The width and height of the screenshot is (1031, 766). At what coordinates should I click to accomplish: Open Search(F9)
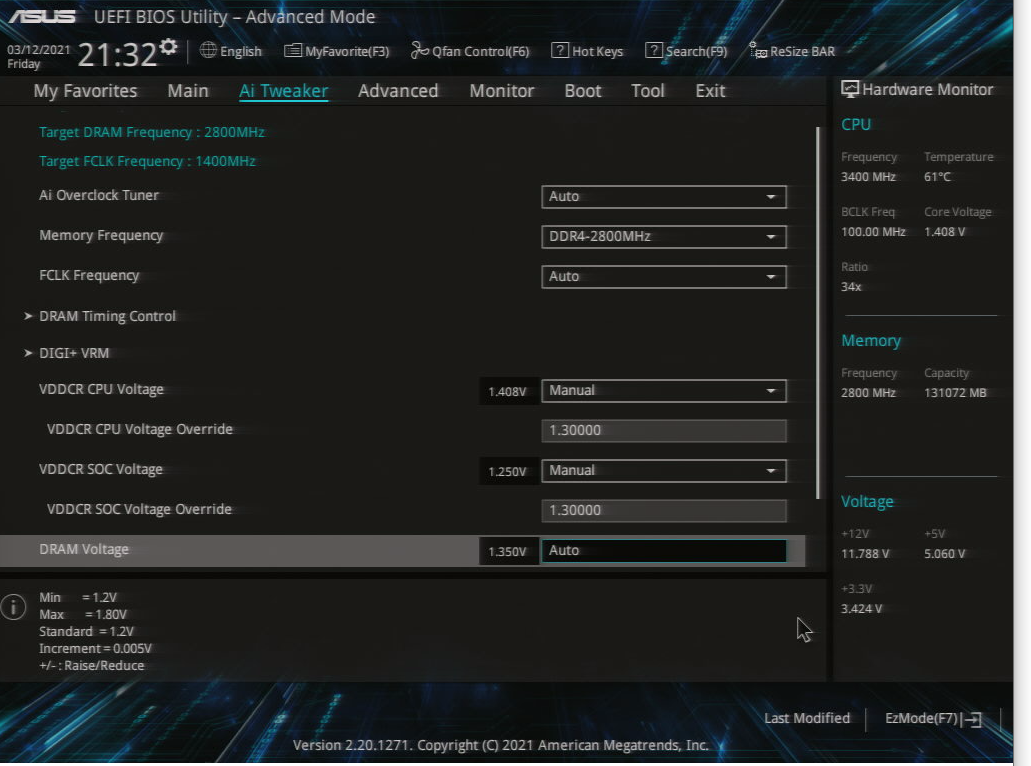point(686,51)
